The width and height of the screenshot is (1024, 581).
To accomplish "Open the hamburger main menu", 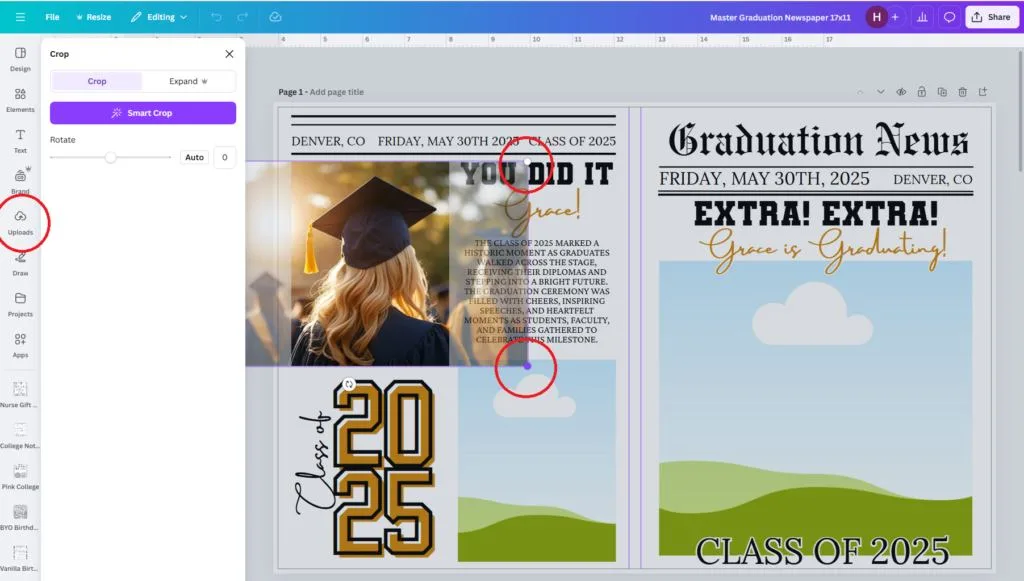I will tap(20, 17).
